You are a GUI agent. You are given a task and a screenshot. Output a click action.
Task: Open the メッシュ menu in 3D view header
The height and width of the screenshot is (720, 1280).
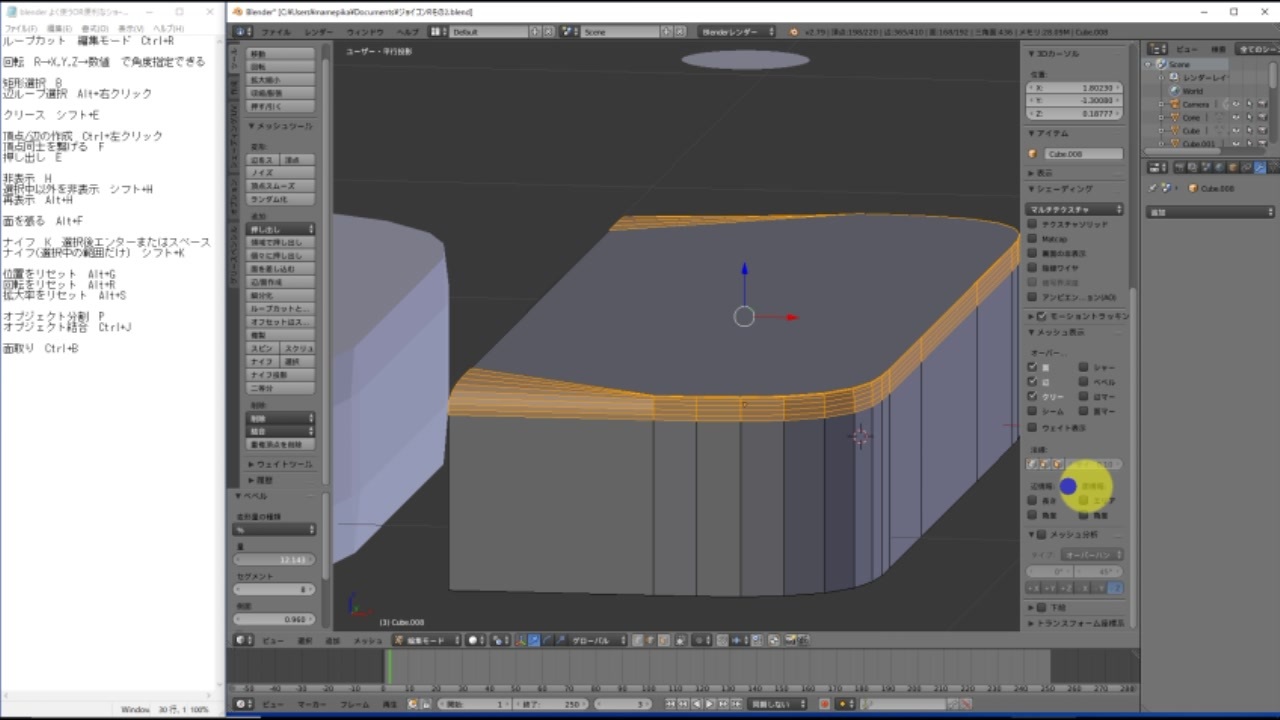point(368,640)
